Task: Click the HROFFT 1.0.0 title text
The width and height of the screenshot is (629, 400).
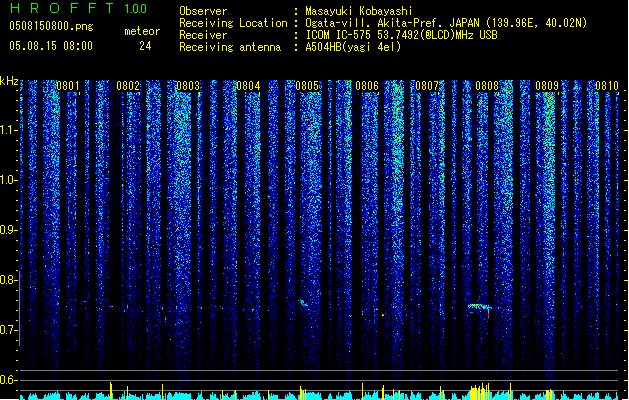Action: (x=79, y=8)
